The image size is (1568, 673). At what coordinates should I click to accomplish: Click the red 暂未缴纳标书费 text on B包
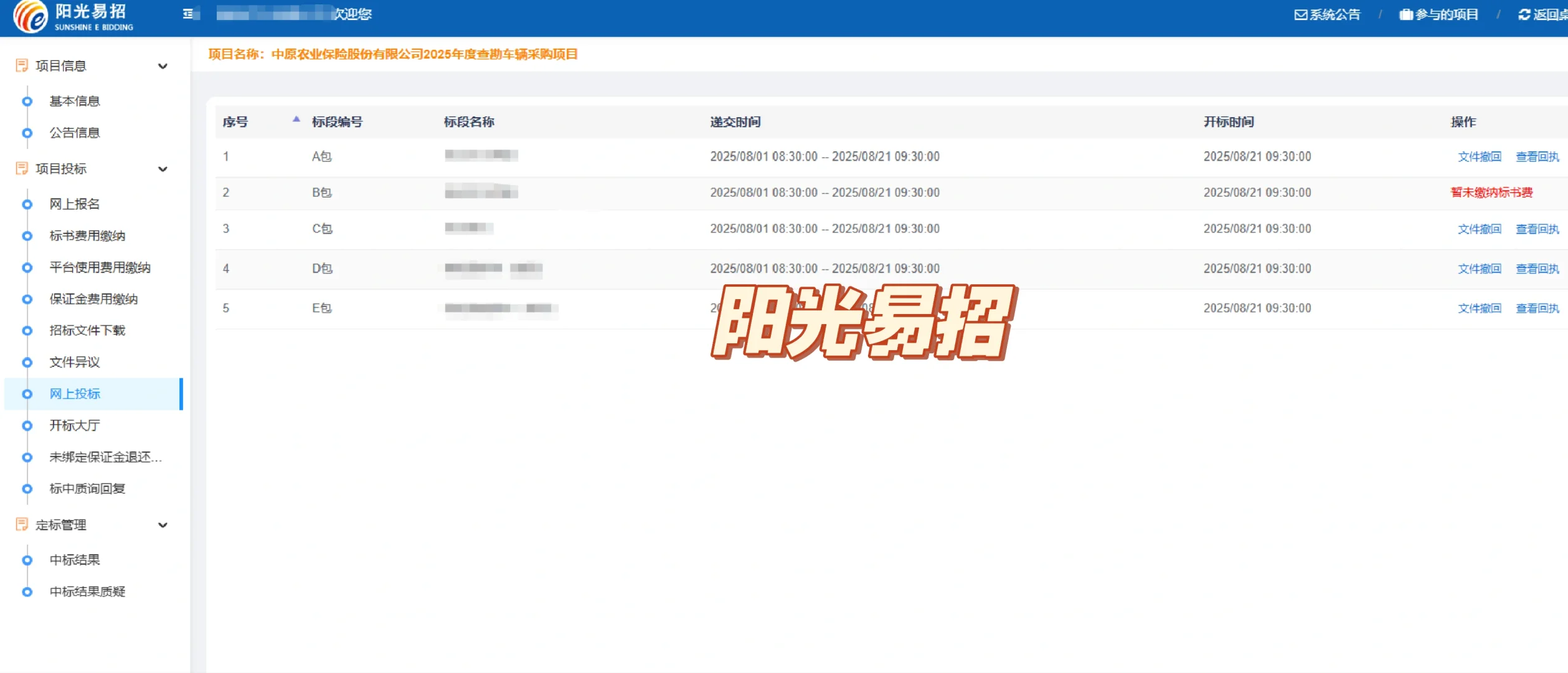pos(1492,193)
